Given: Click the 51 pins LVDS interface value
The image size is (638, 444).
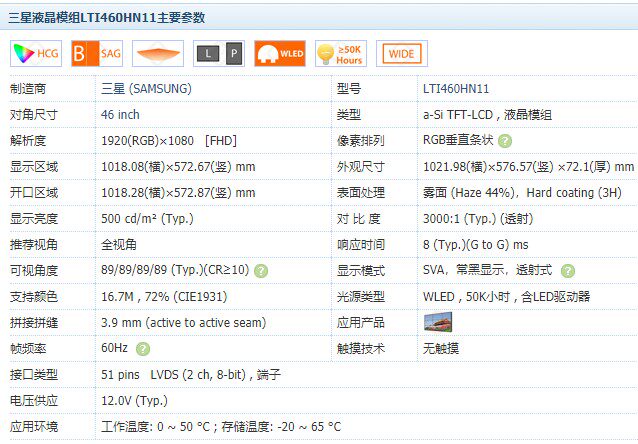Looking at the screenshot, I should click(191, 374).
